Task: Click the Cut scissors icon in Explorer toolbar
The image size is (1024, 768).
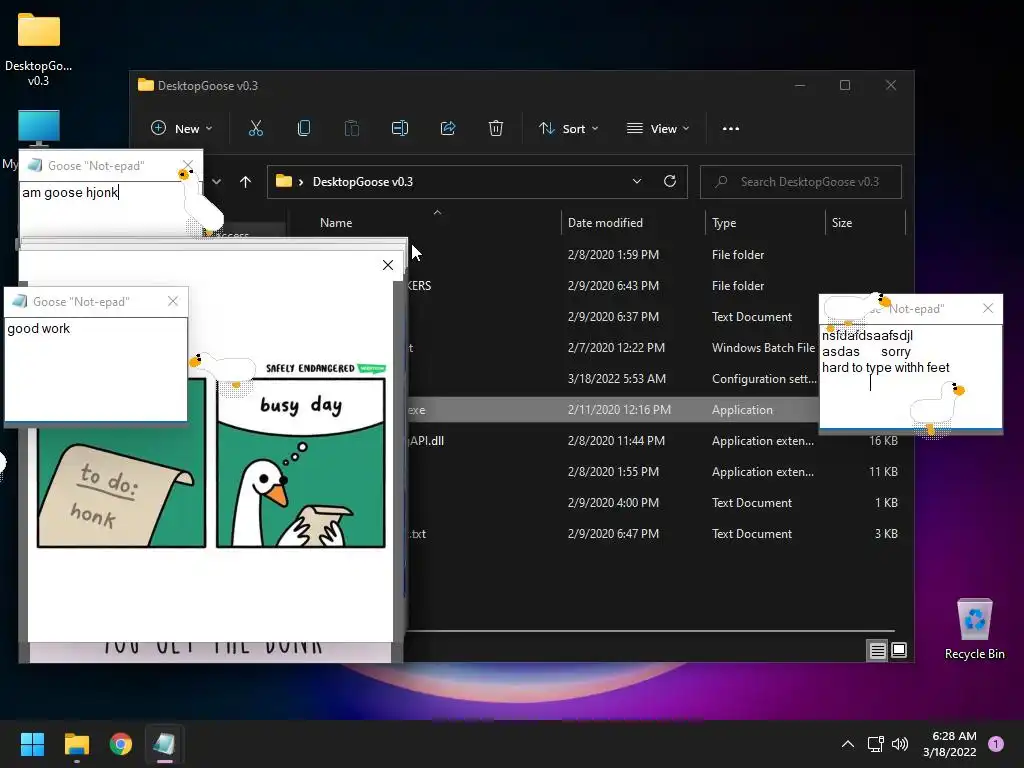Action: tap(255, 129)
